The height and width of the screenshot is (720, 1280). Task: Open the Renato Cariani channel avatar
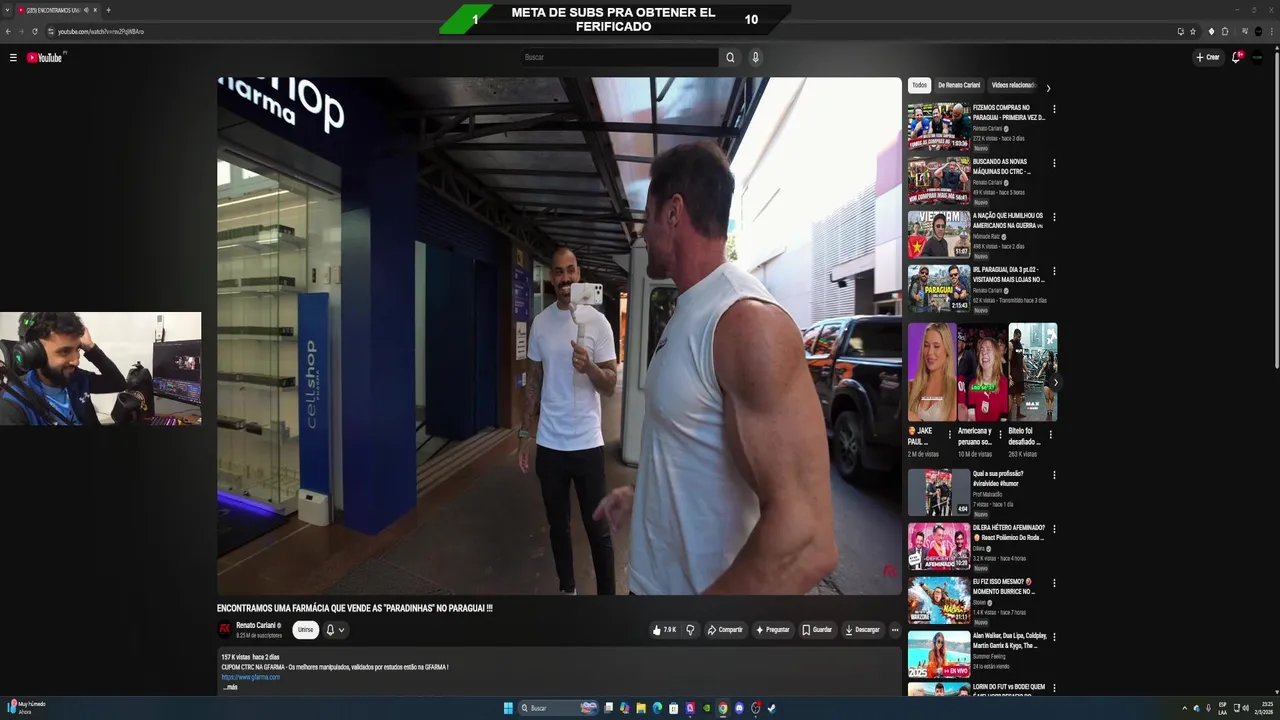click(x=225, y=629)
